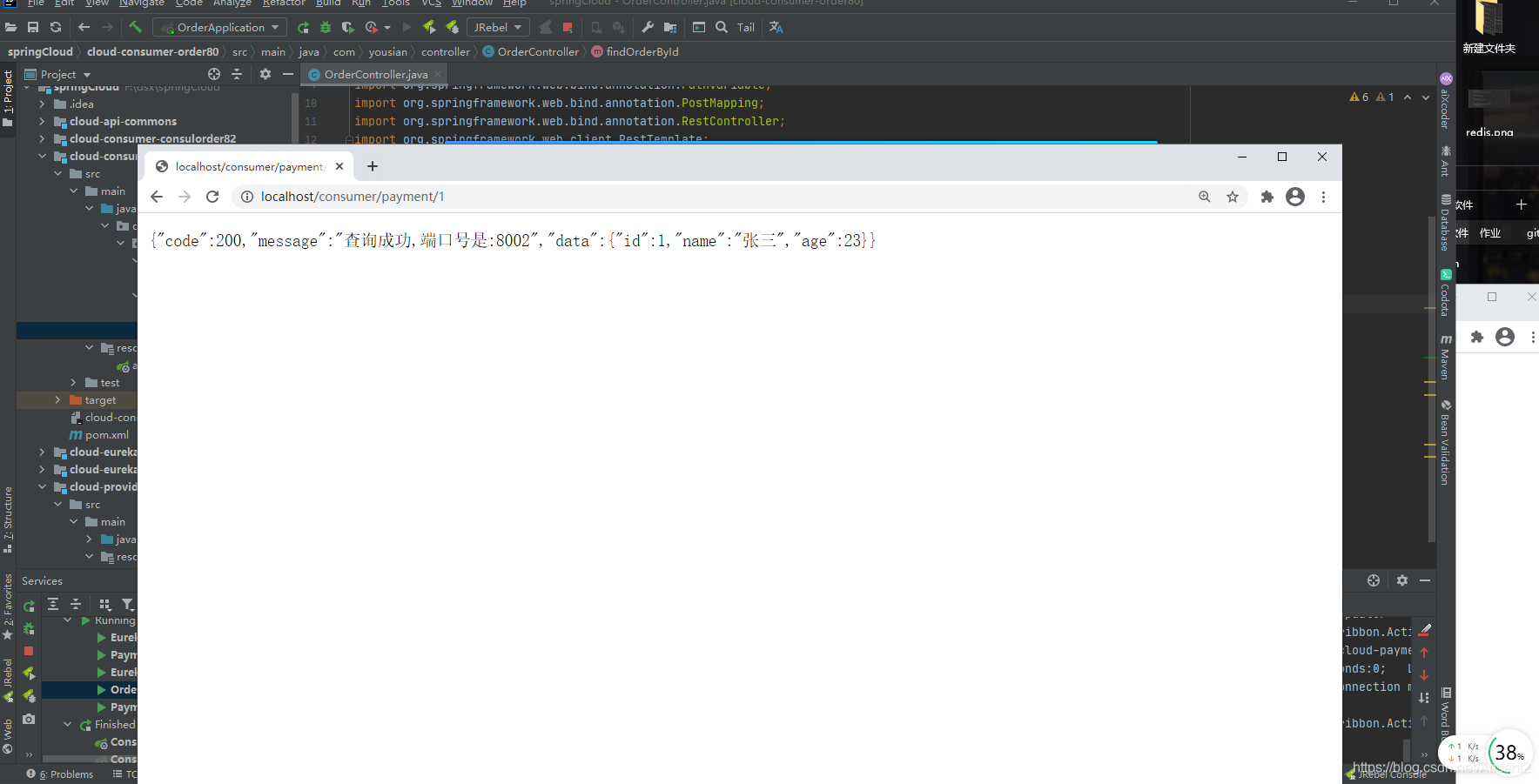
Task: Click the Run with JRebel rocket icon
Action: click(429, 27)
